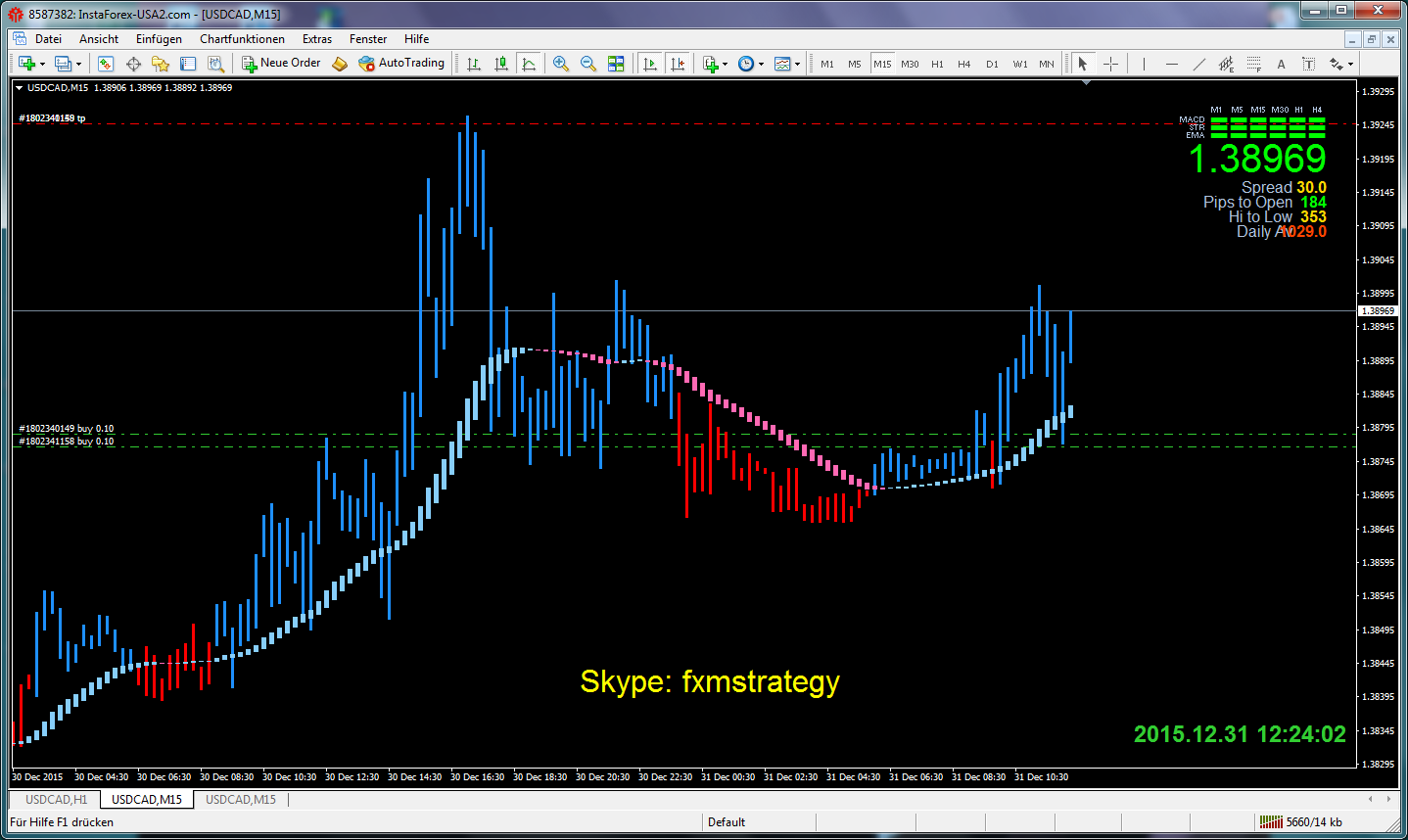The height and width of the screenshot is (840, 1408).
Task: Open new chart via toolbar icon
Action: point(25,64)
